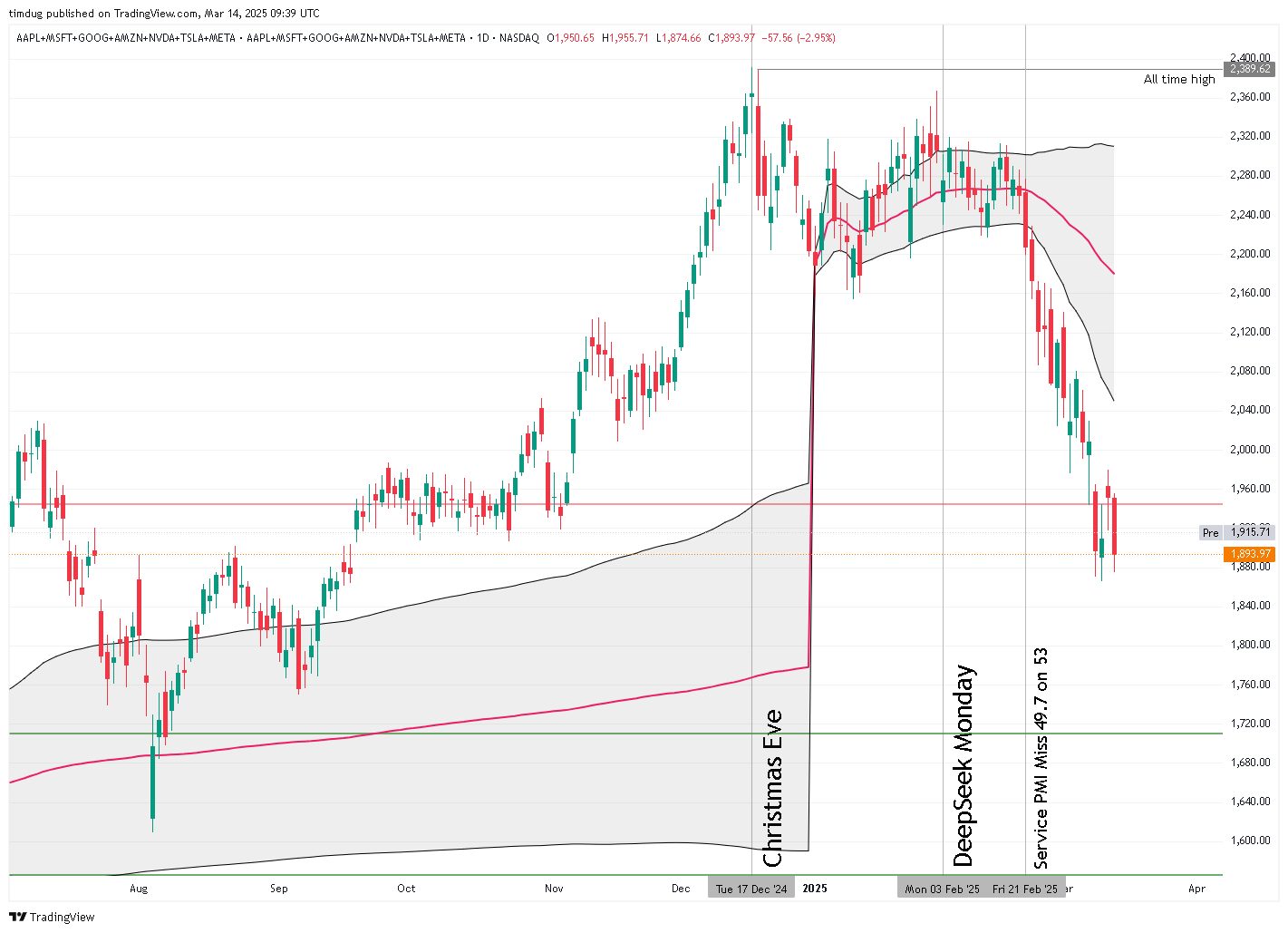
Task: Click the Oct label on time axis
Action: [406, 889]
